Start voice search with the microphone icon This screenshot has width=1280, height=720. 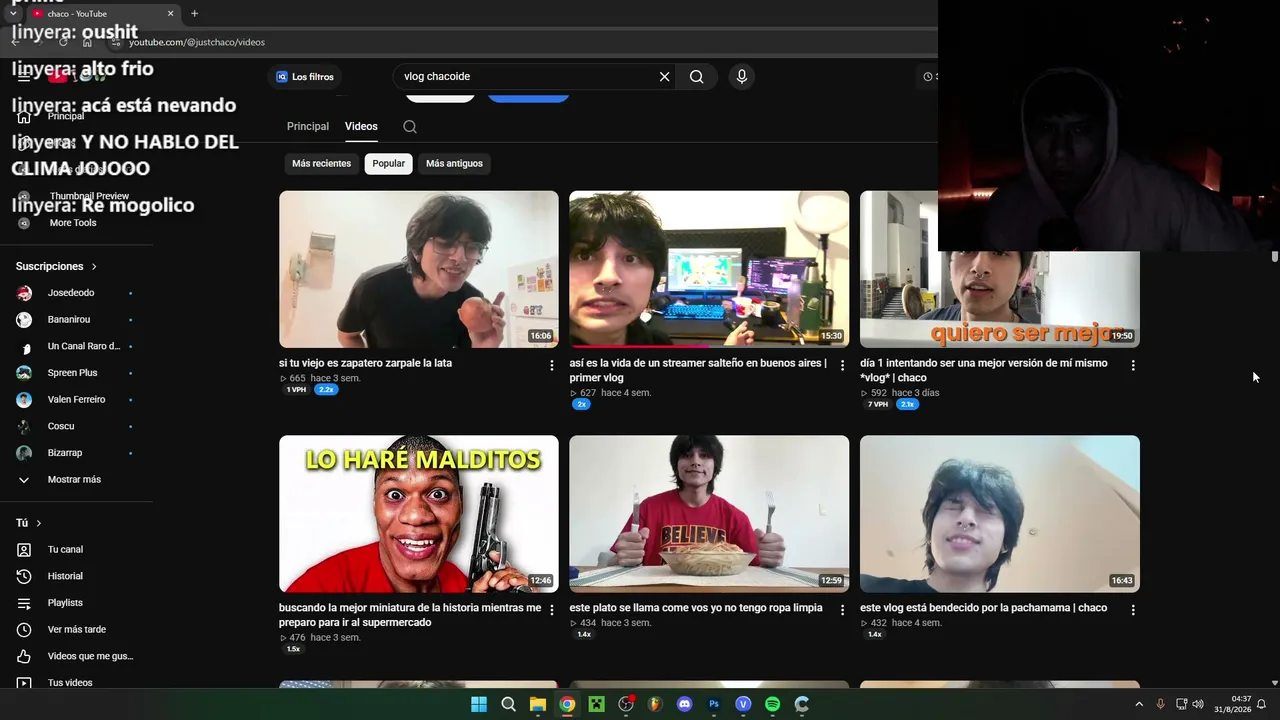click(x=741, y=76)
